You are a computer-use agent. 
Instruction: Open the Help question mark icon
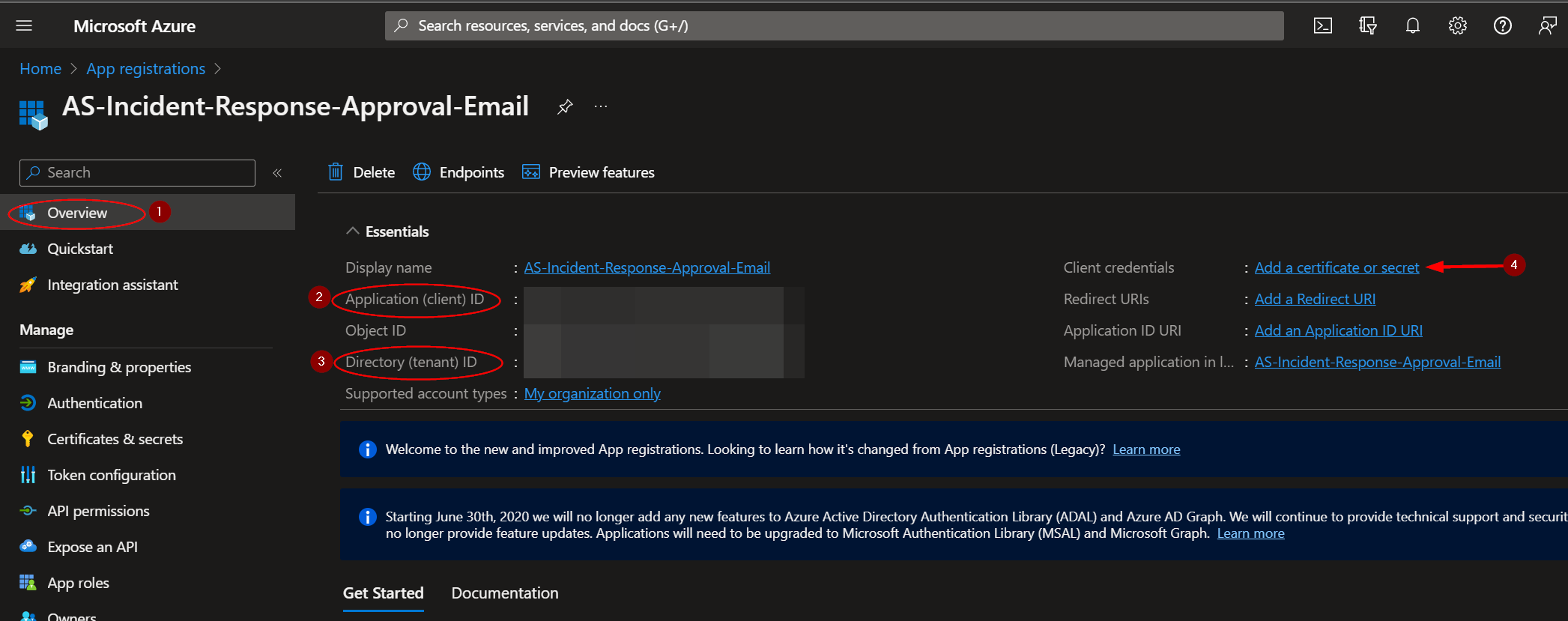[1503, 26]
